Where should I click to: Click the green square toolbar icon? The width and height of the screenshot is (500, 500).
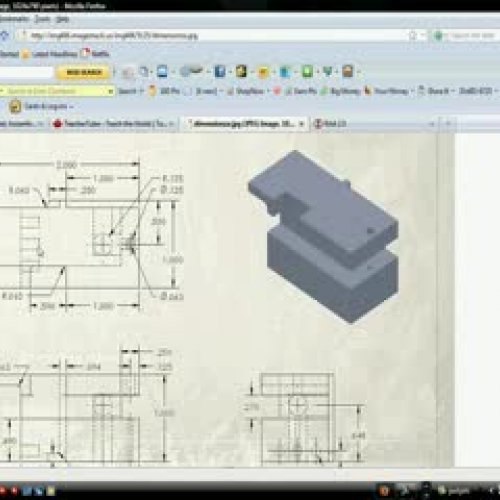pyautogui.click(x=307, y=72)
